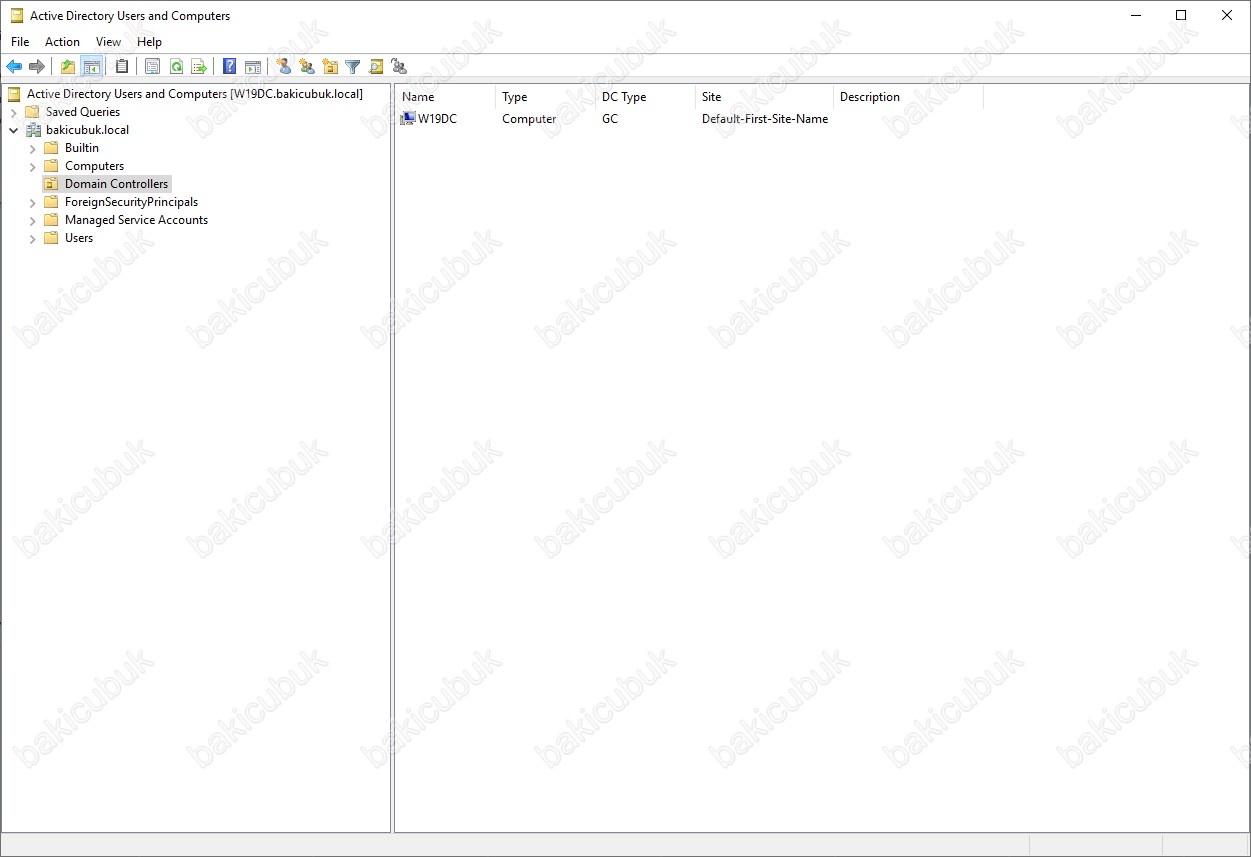Viewport: 1251px width, 857px height.
Task: Open the Action menu
Action: point(62,42)
